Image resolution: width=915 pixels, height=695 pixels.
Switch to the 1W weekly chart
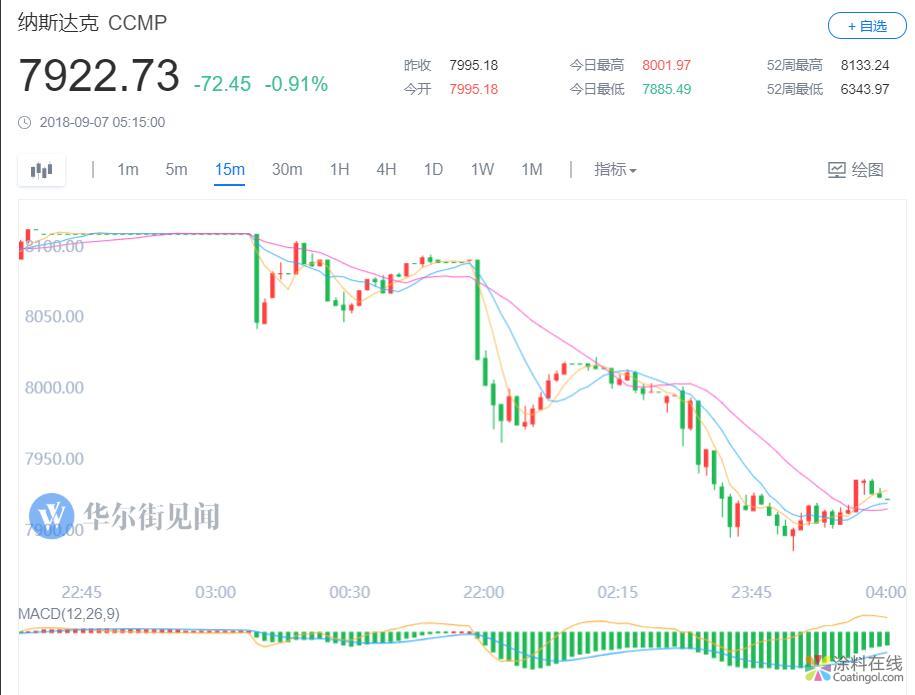click(x=482, y=170)
